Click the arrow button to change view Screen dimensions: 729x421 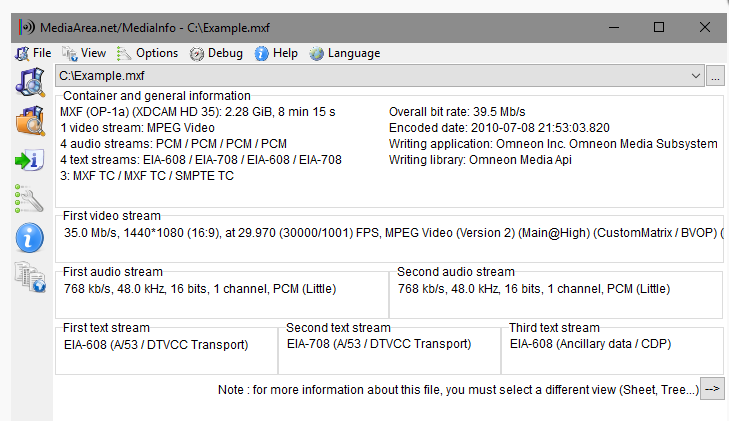coord(712,389)
